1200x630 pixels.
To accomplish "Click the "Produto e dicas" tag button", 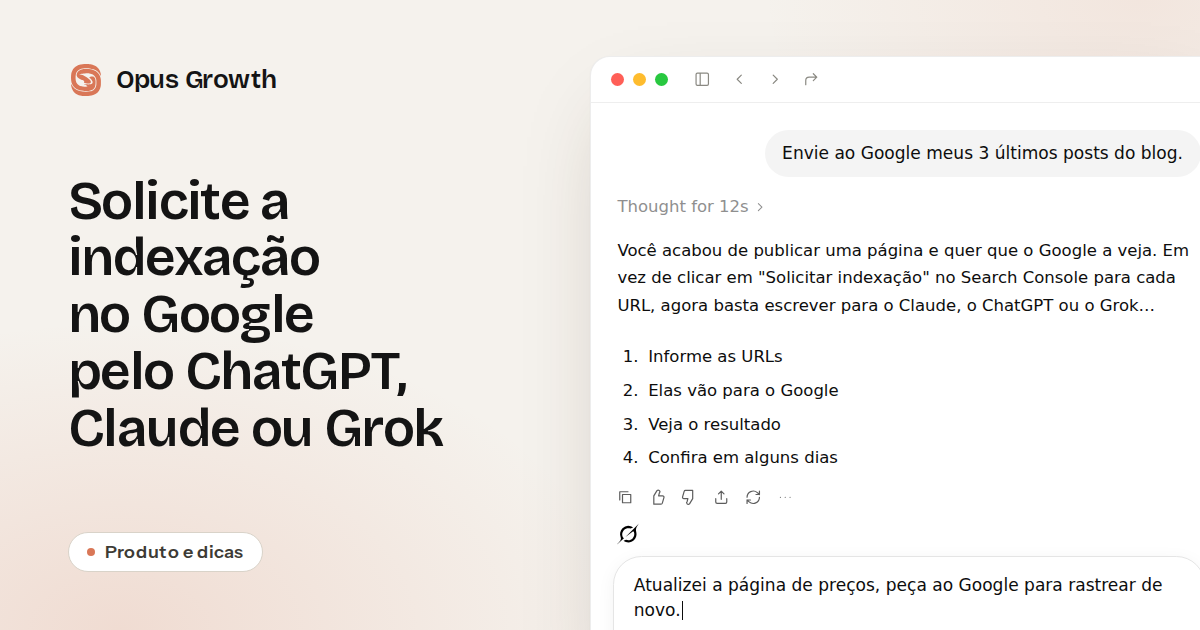I will pyautogui.click(x=165, y=552).
